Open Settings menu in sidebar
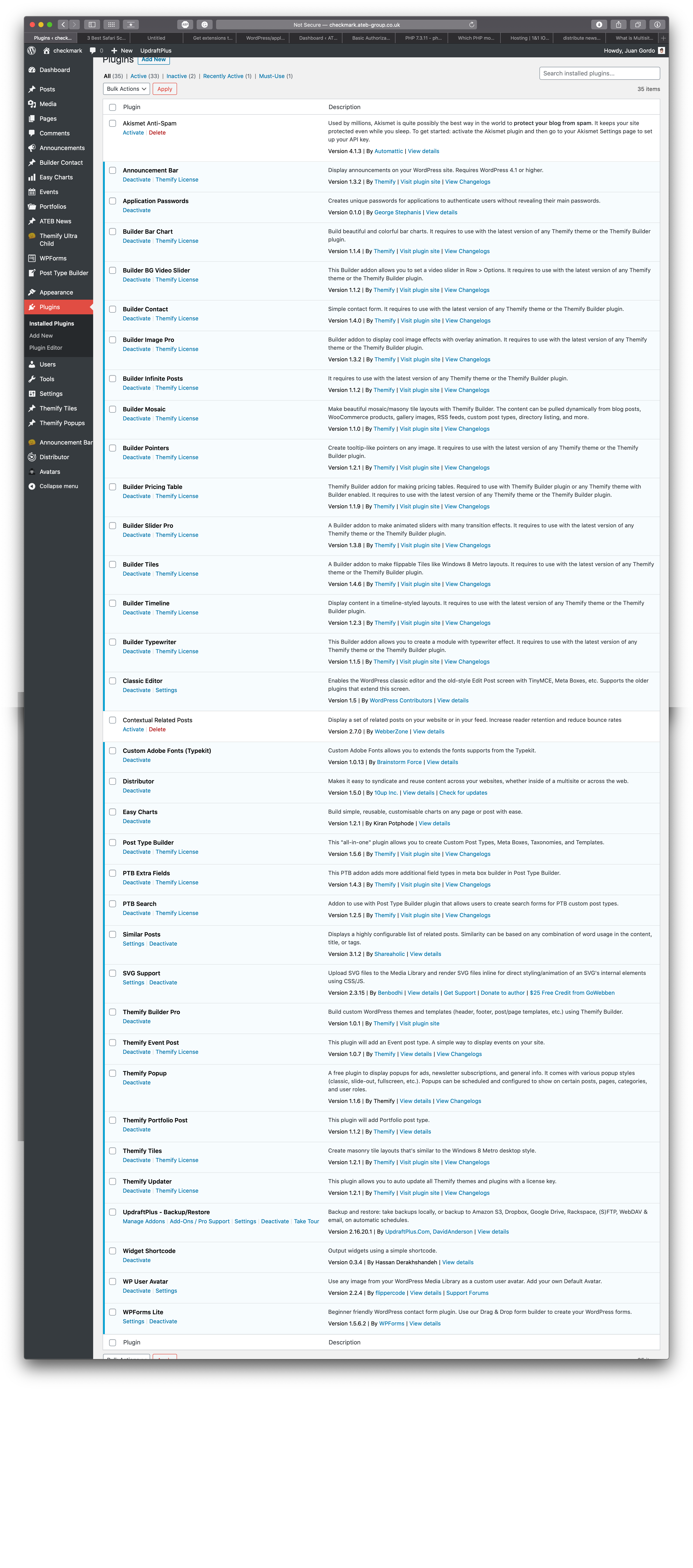The width and height of the screenshot is (693, 1568). click(x=50, y=394)
